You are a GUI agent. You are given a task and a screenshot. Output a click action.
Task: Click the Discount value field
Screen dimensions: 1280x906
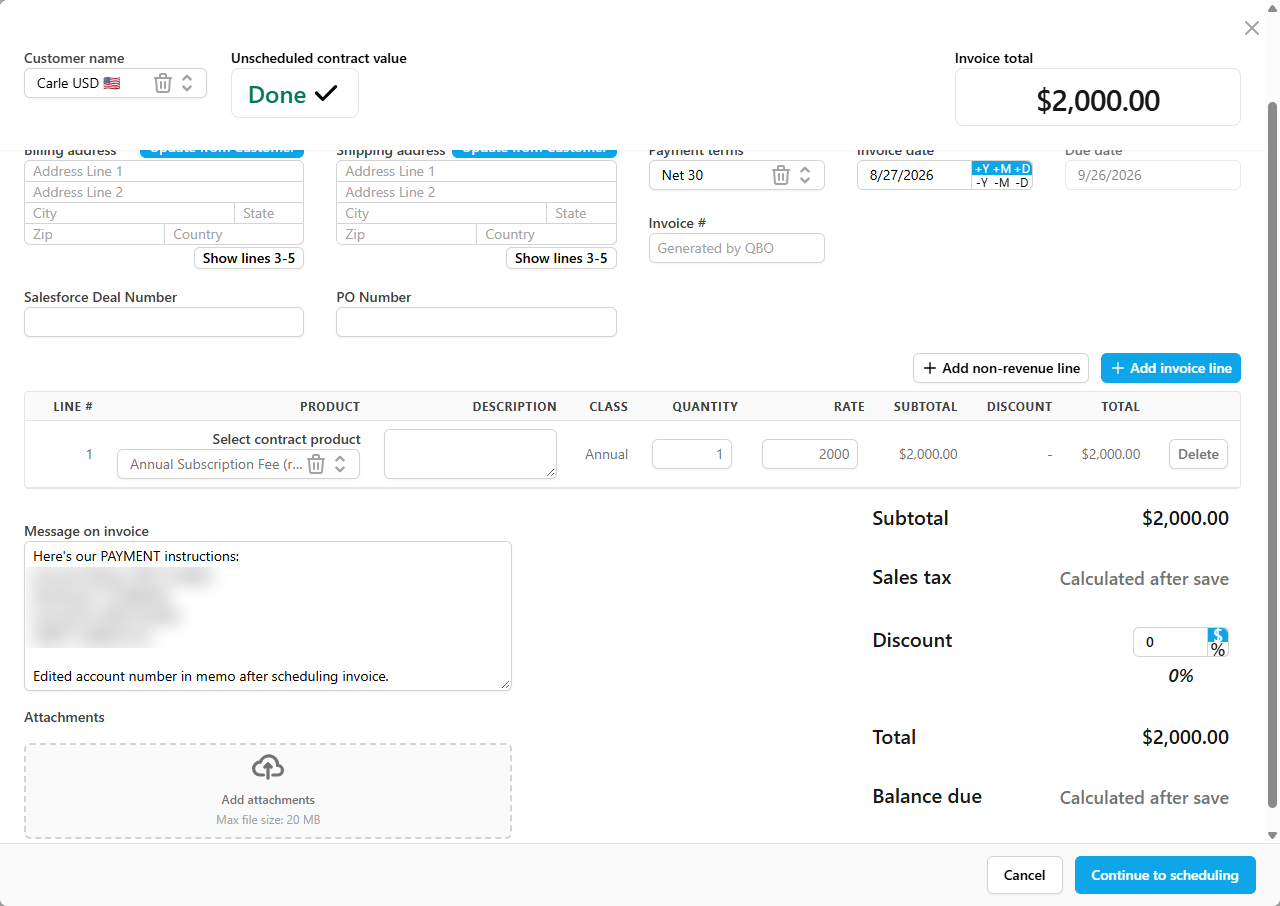1170,642
